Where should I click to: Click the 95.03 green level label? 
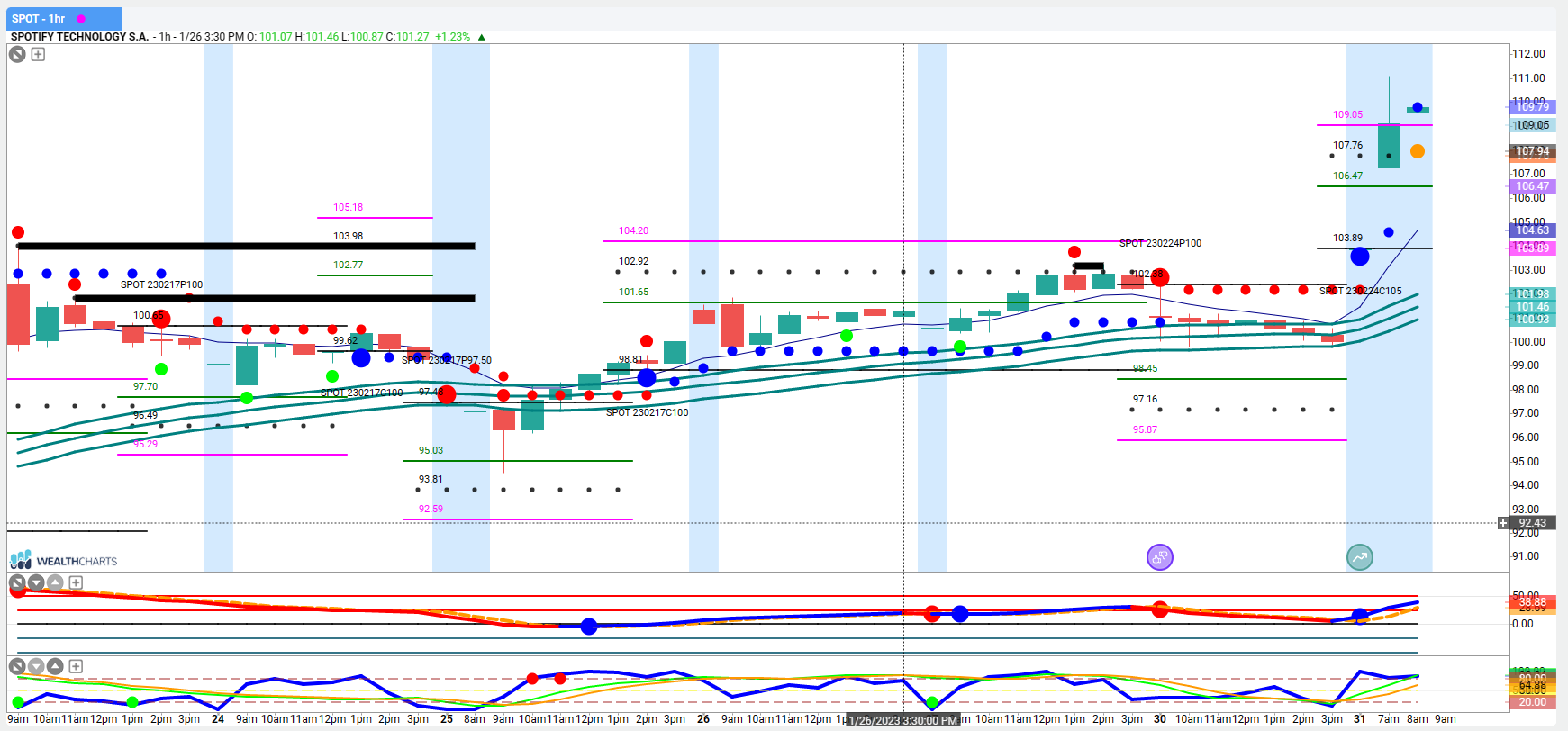pos(431,450)
